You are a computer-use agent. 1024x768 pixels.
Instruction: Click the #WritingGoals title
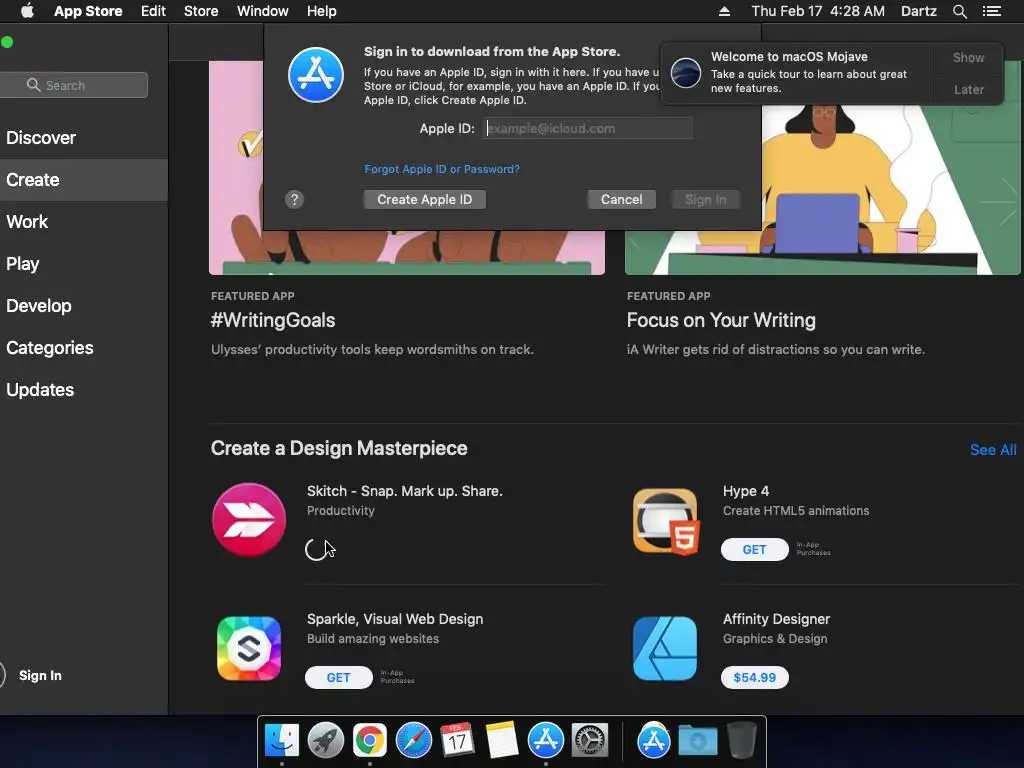273,320
